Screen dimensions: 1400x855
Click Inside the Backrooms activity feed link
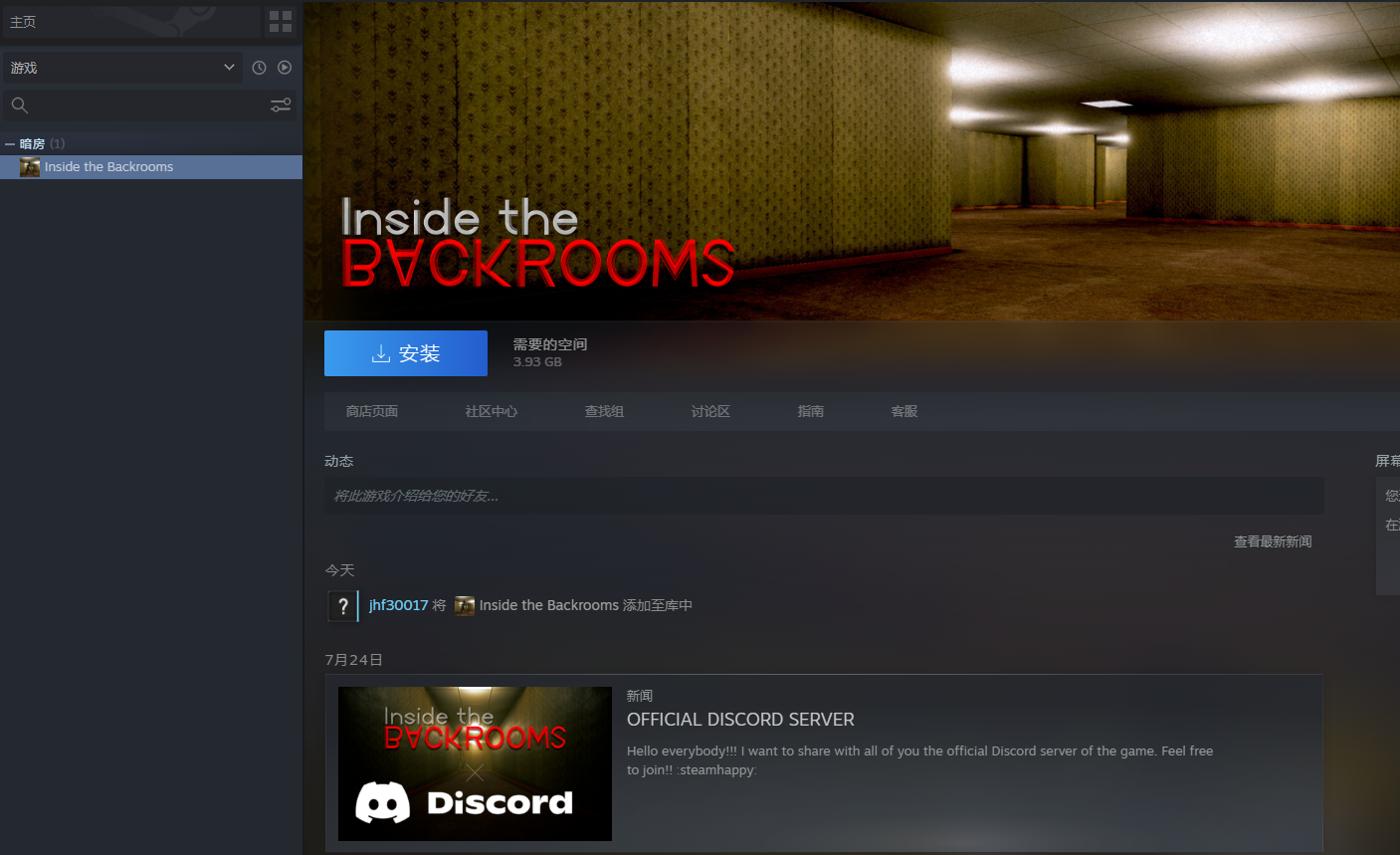pos(549,605)
